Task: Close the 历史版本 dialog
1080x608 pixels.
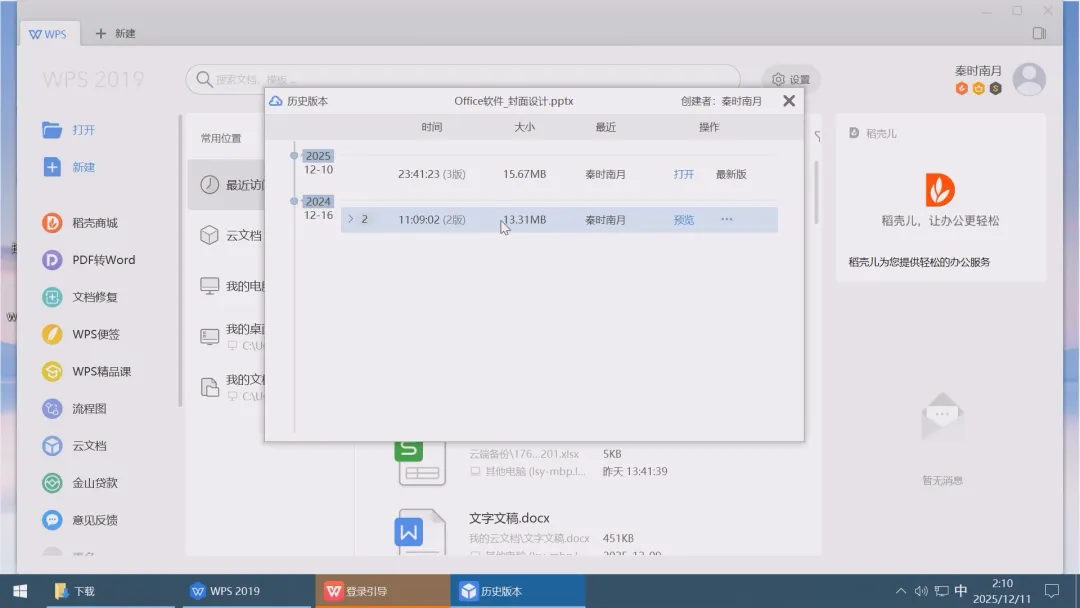Action: pos(789,101)
